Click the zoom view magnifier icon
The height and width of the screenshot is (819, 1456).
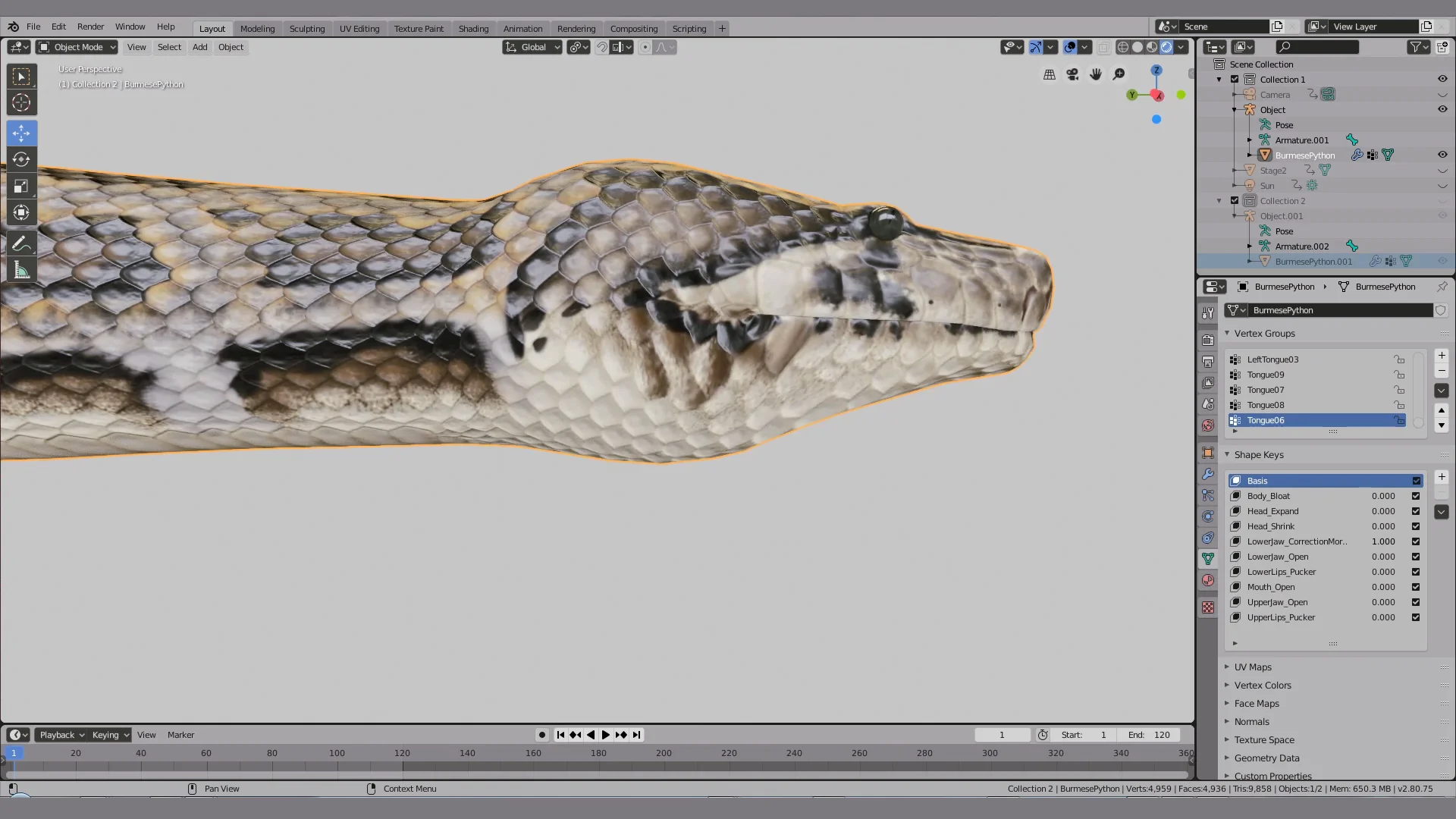pos(1119,74)
